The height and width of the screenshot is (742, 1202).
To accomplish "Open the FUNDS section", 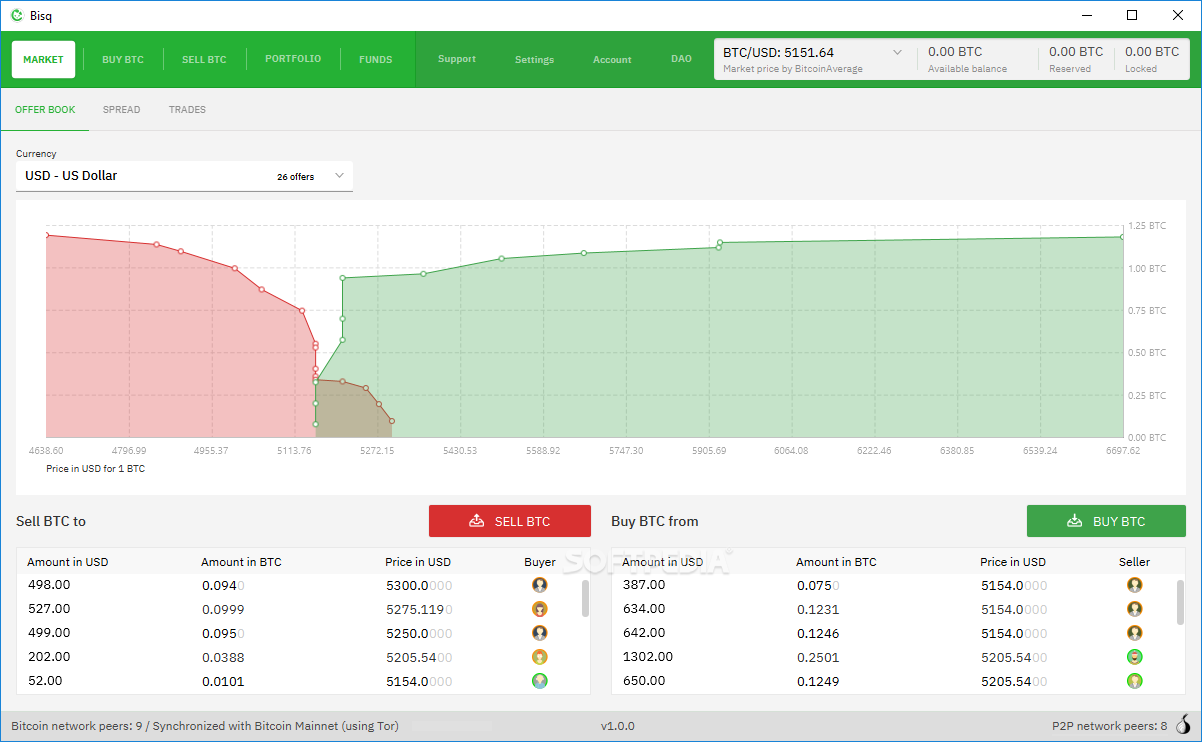I will [x=376, y=60].
